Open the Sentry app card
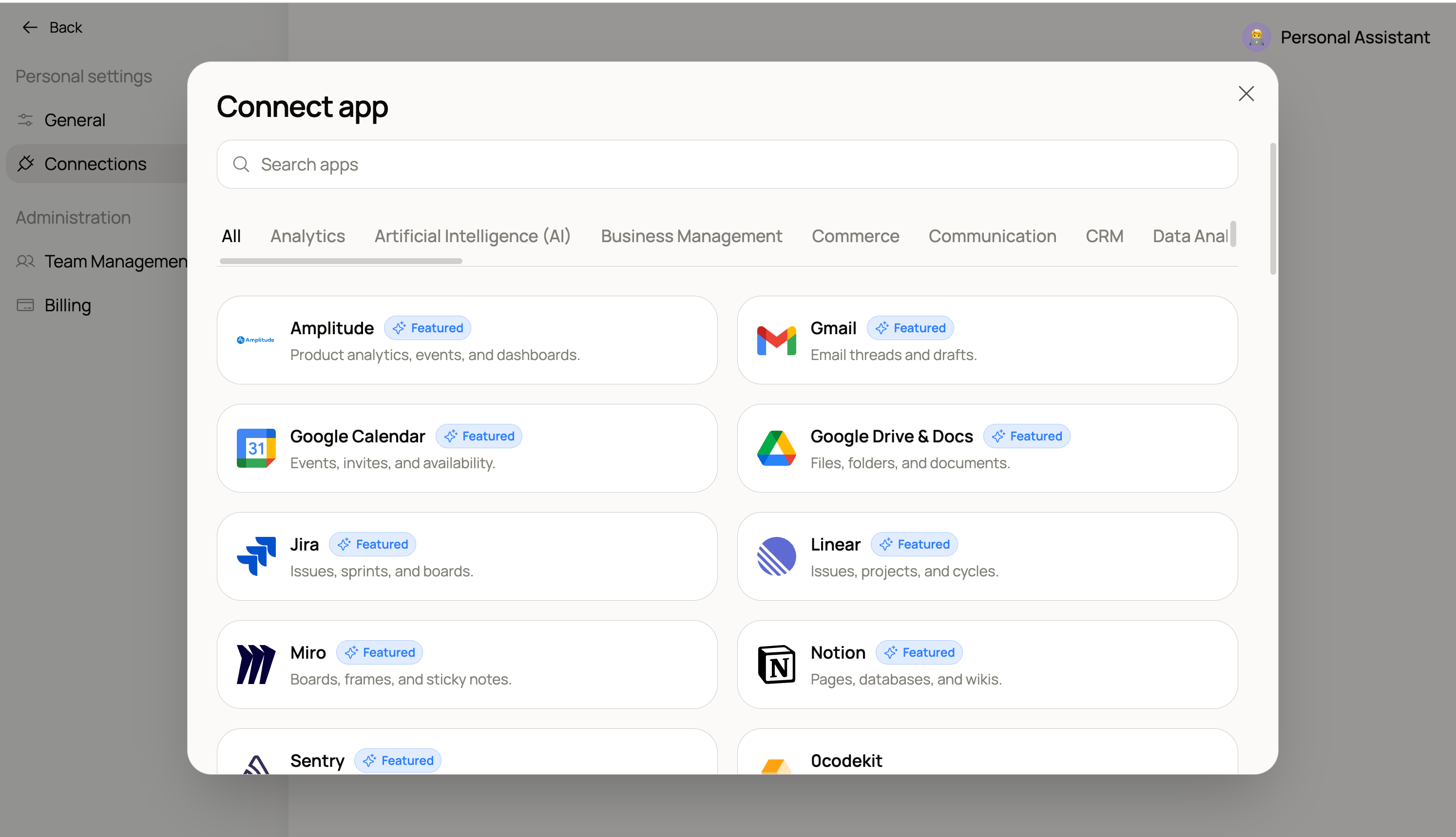This screenshot has width=1456, height=837. [x=467, y=751]
